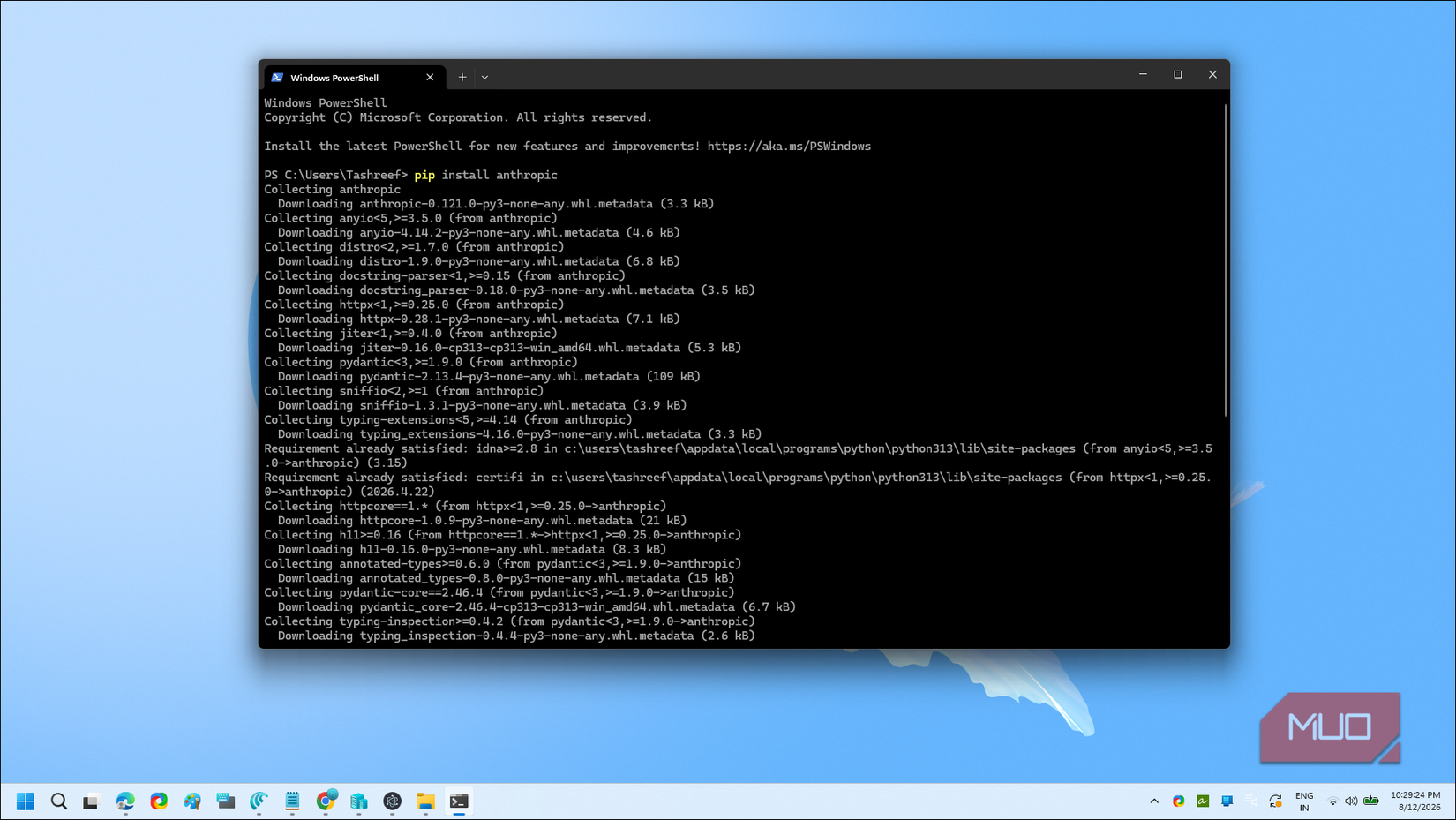The image size is (1456, 820).
Task: Open the sync update tray icon with the orange dot
Action: [x=1276, y=801]
